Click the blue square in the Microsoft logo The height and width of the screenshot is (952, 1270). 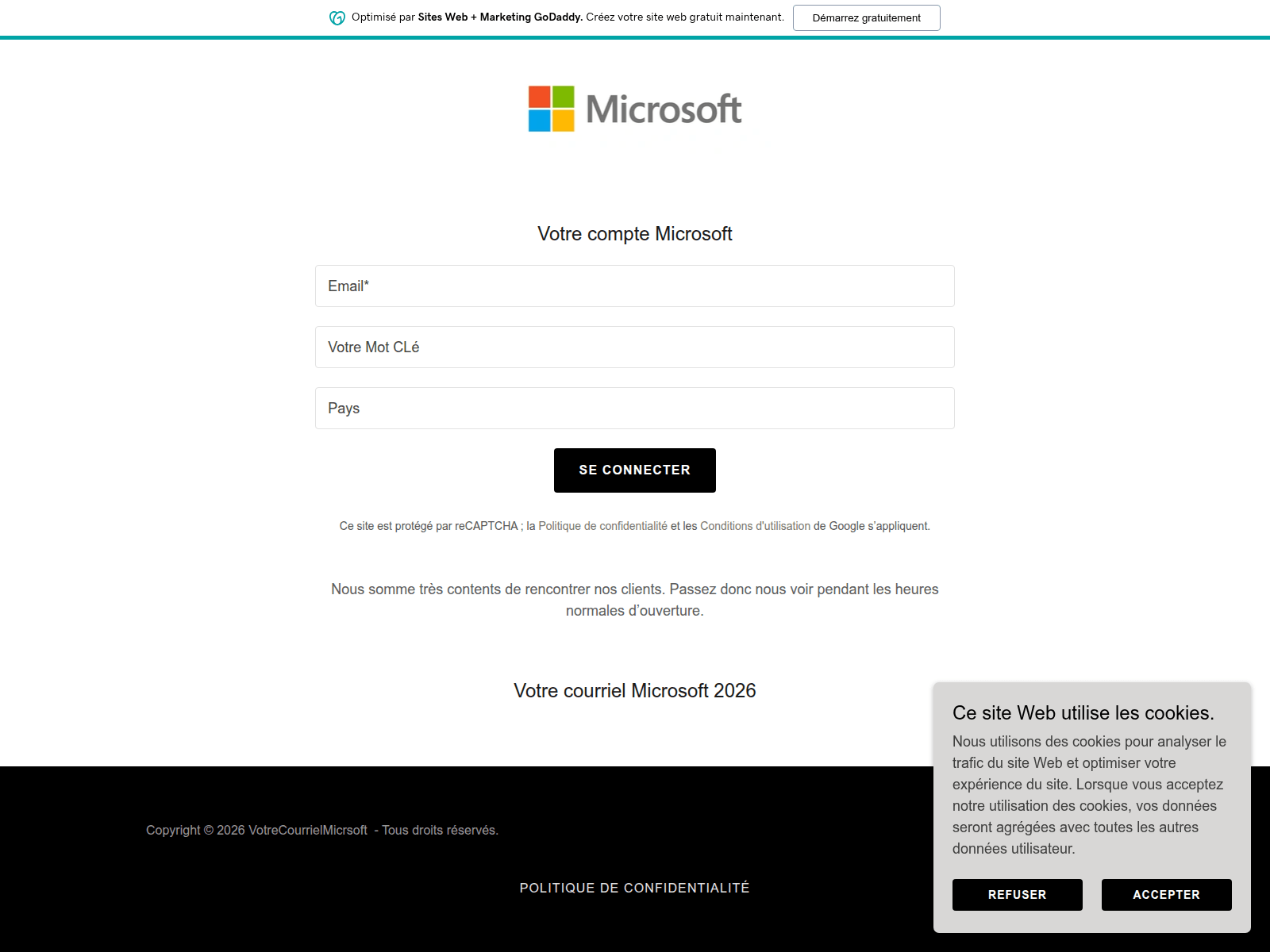click(x=538, y=121)
